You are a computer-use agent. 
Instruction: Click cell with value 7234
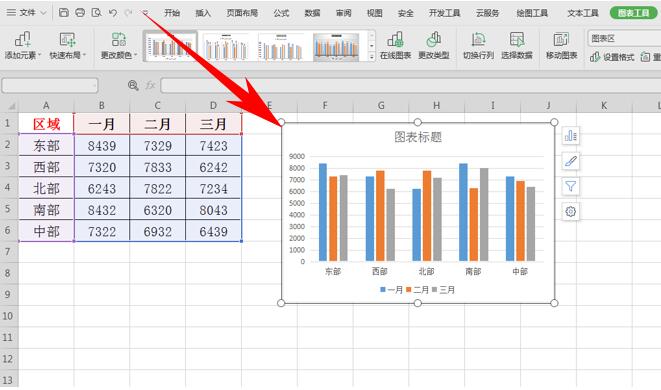[213, 188]
